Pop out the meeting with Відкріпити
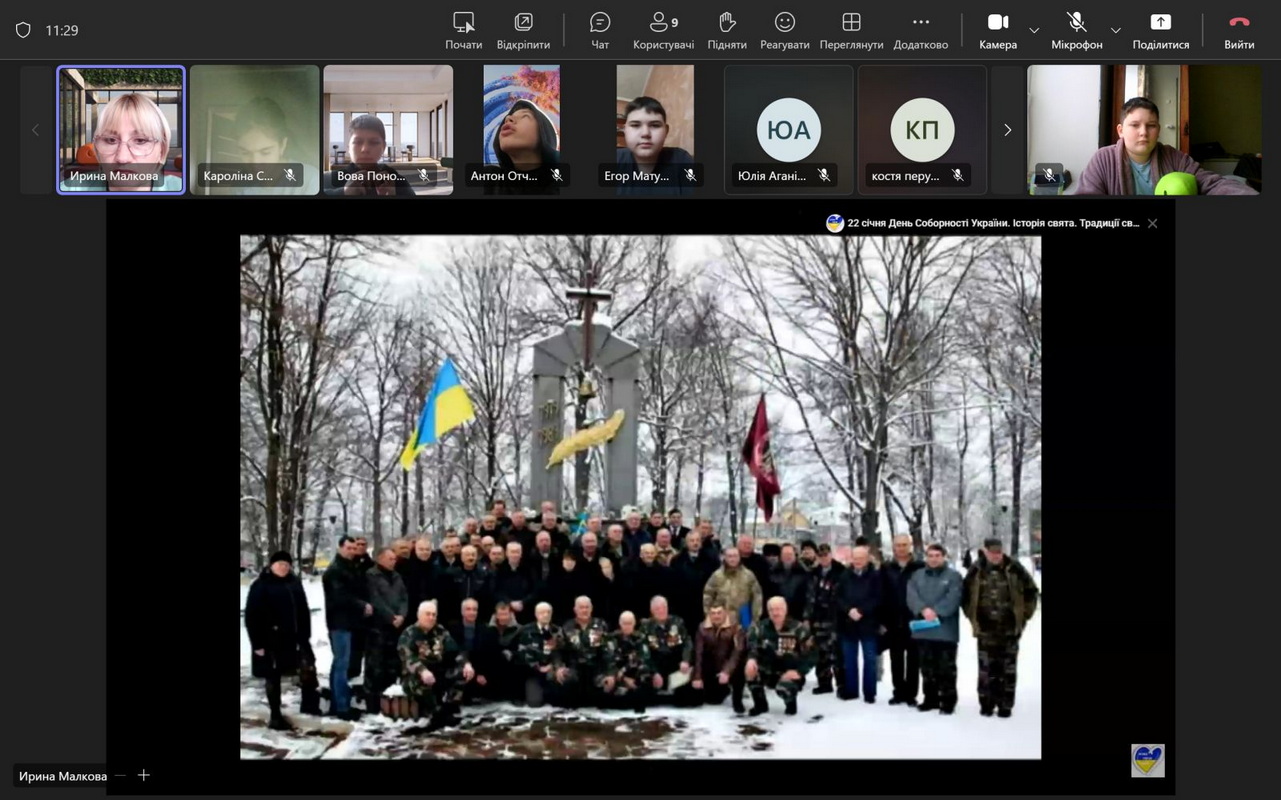Screen dimensions: 1281x800 523,30
